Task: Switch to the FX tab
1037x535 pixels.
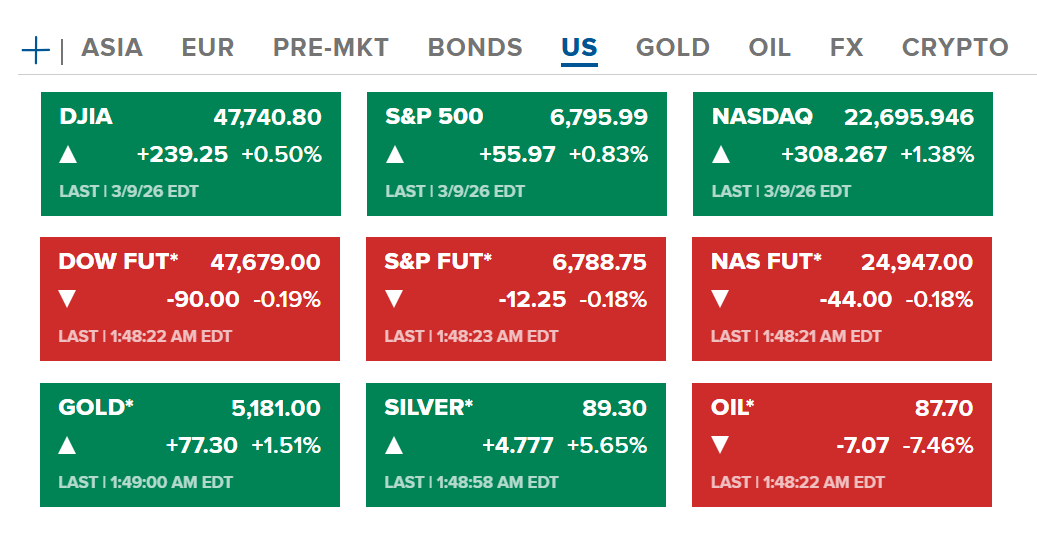Action: click(x=846, y=47)
